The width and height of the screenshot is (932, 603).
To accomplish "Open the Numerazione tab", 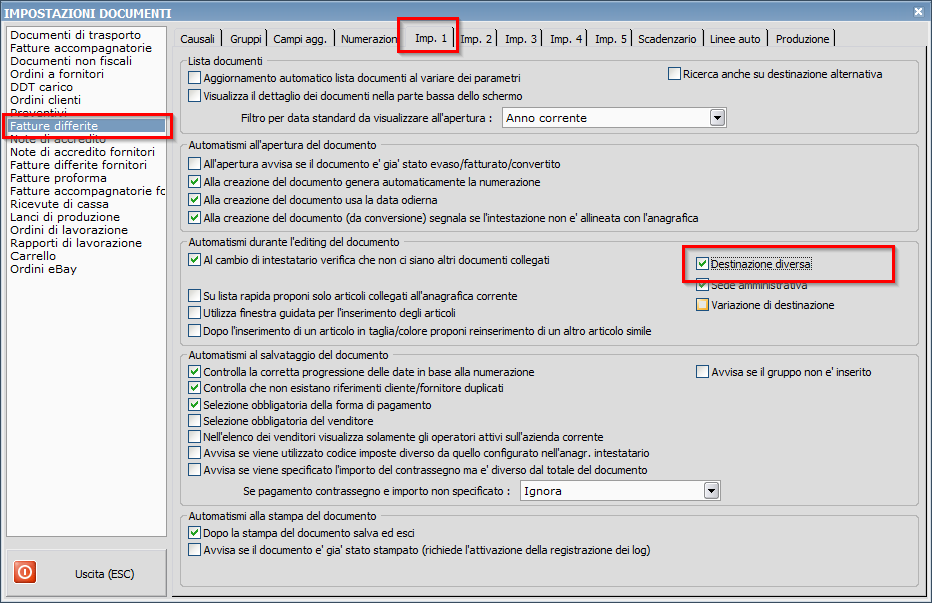I will (369, 39).
